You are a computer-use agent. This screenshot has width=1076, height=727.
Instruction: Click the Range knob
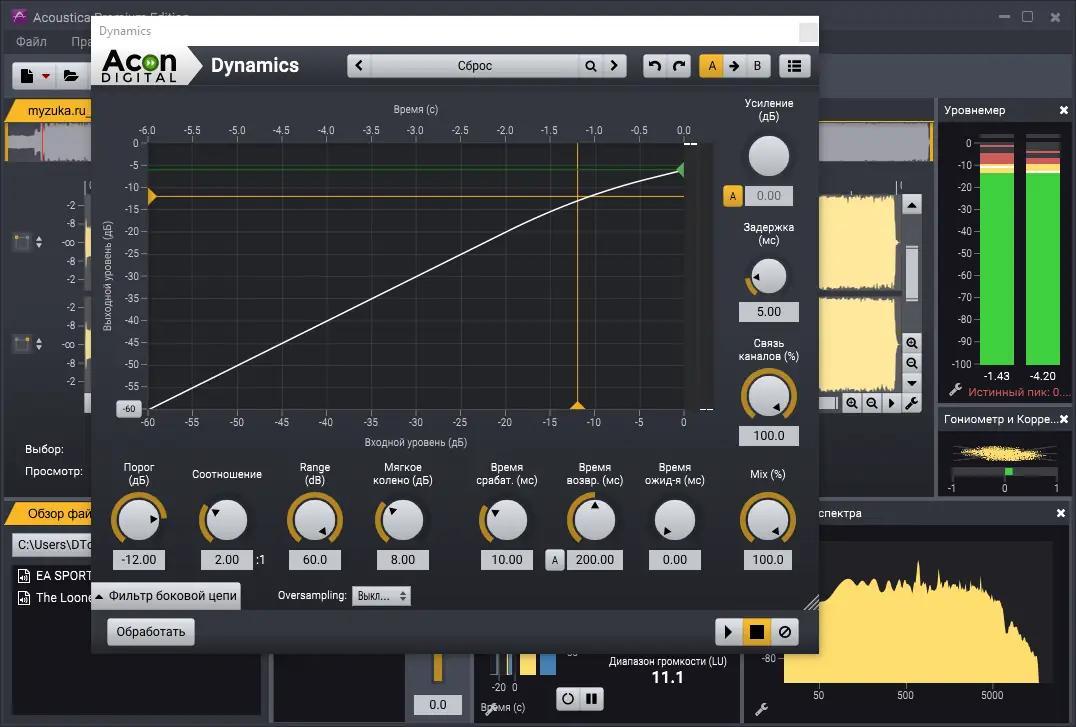coord(315,520)
